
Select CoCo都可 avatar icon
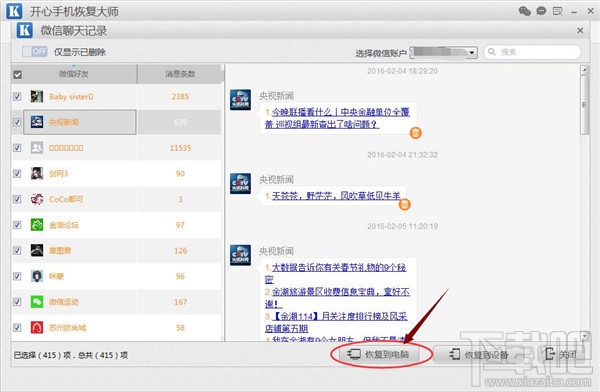pos(37,199)
